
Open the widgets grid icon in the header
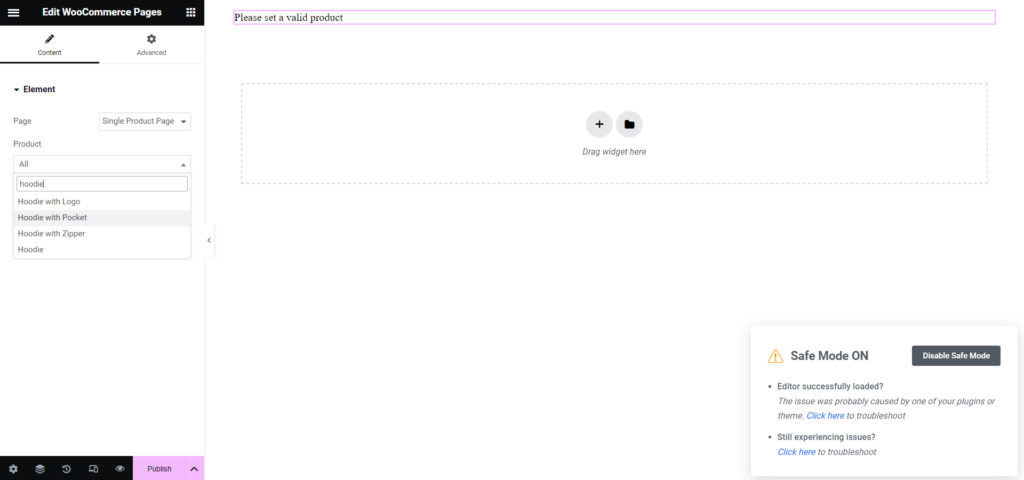click(191, 12)
